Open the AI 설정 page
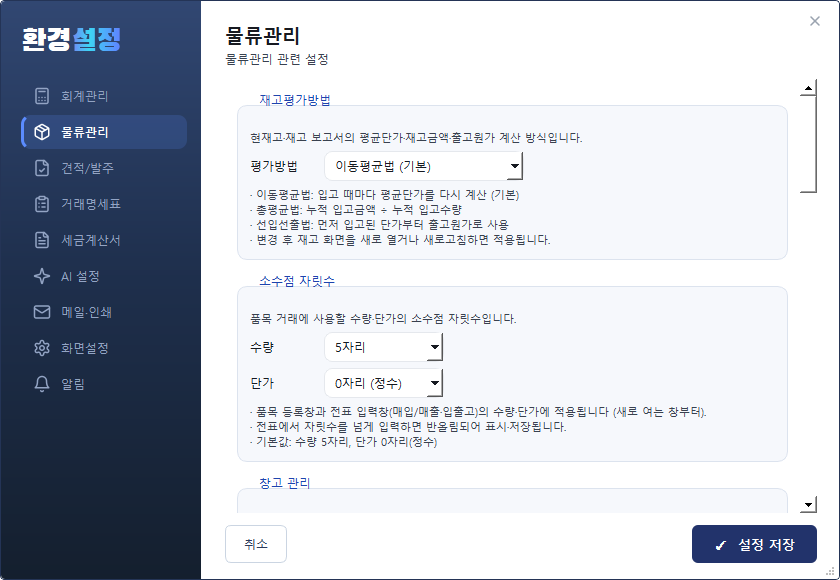 pyautogui.click(x=104, y=276)
